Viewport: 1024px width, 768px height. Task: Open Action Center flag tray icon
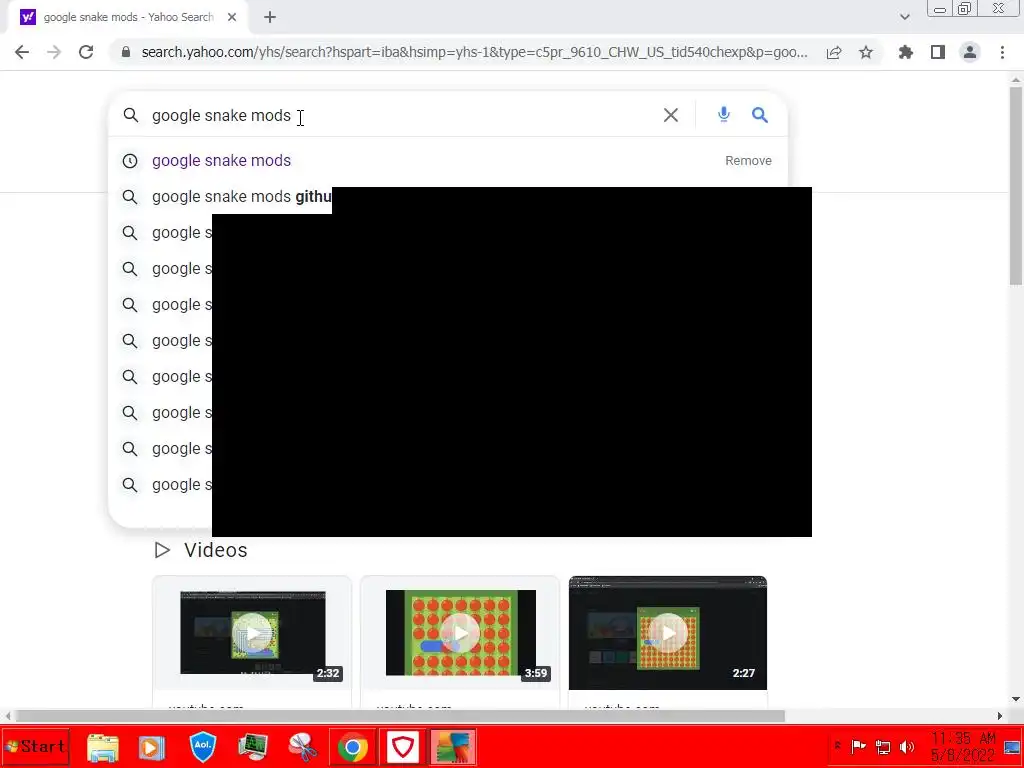[x=859, y=746]
